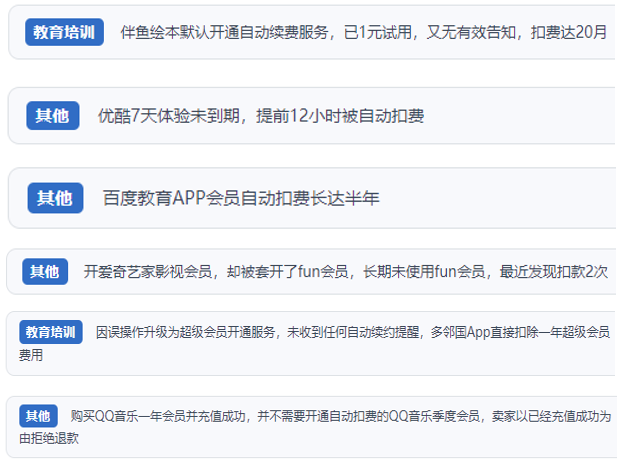Click the 教育培训 tag on 伴鱼绘本 complaint
Viewport: 624px width, 464px height.
(65, 32)
